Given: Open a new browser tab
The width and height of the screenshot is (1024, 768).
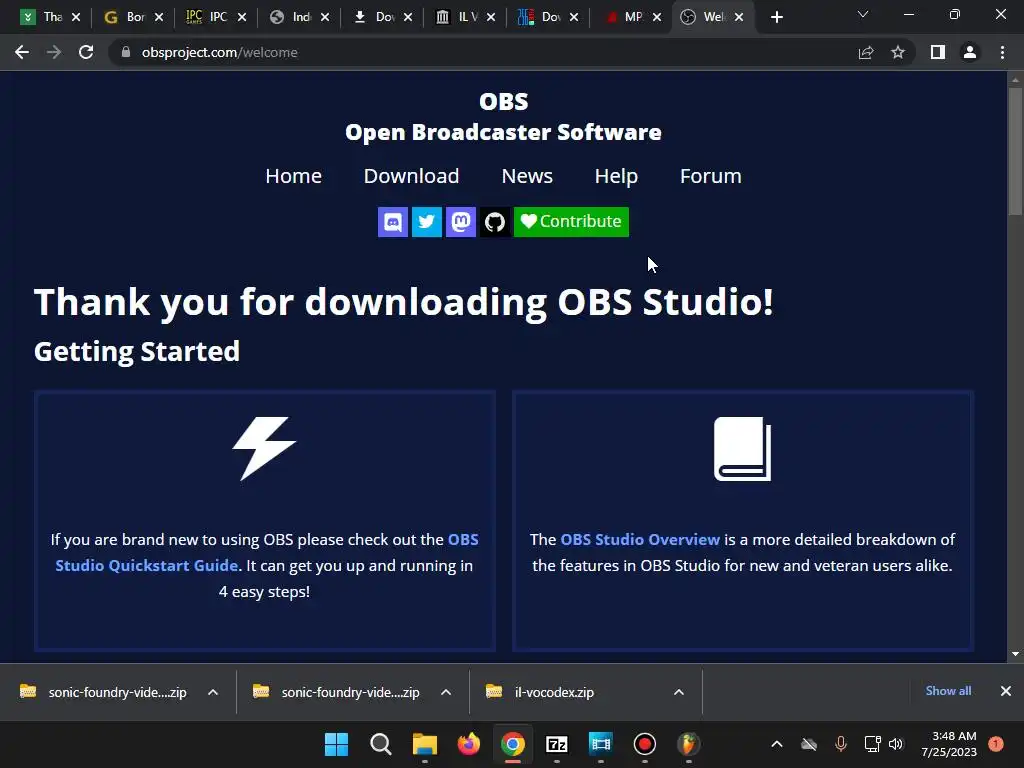Looking at the screenshot, I should pyautogui.click(x=776, y=18).
